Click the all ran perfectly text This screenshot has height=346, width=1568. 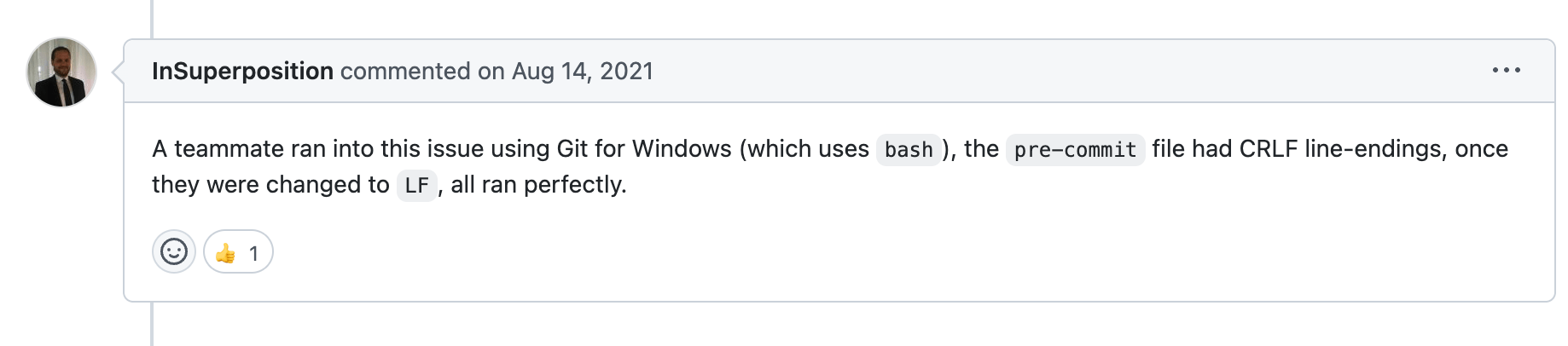tap(538, 185)
